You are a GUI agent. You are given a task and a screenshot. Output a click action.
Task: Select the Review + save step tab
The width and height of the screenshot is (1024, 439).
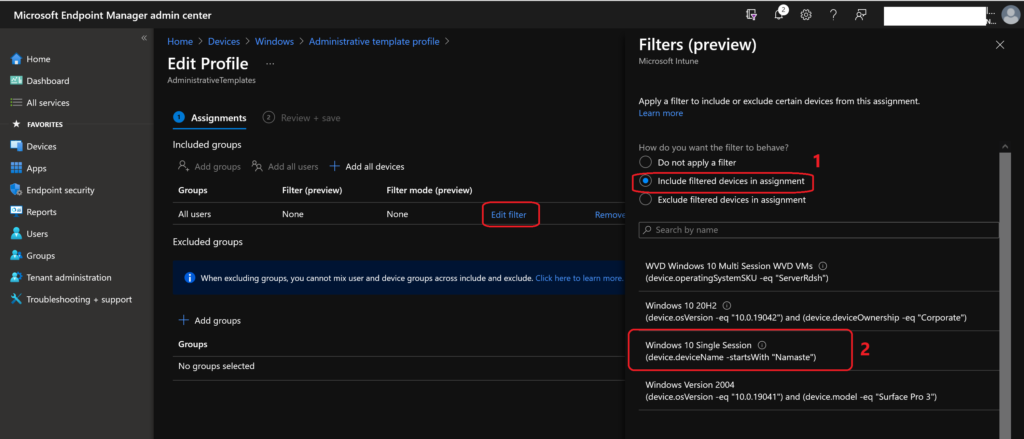(x=302, y=118)
